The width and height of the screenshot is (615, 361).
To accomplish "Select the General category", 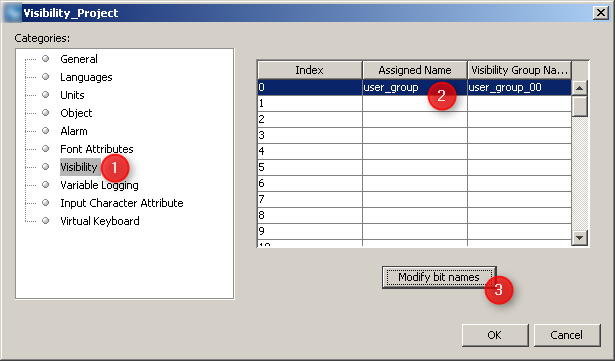I will point(78,59).
